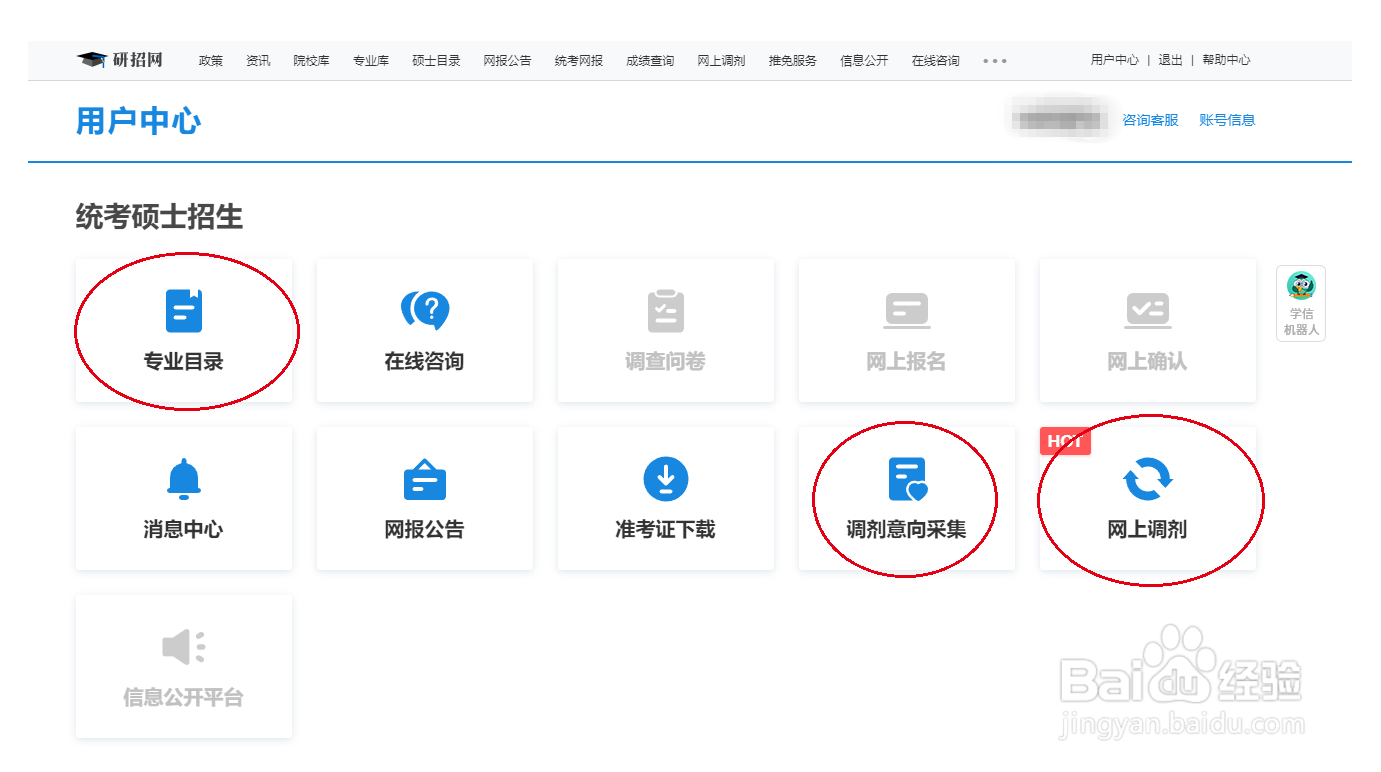Screen dimensions: 1381x772
Task: Click the 调剂意向采集 card label
Action: point(907,530)
